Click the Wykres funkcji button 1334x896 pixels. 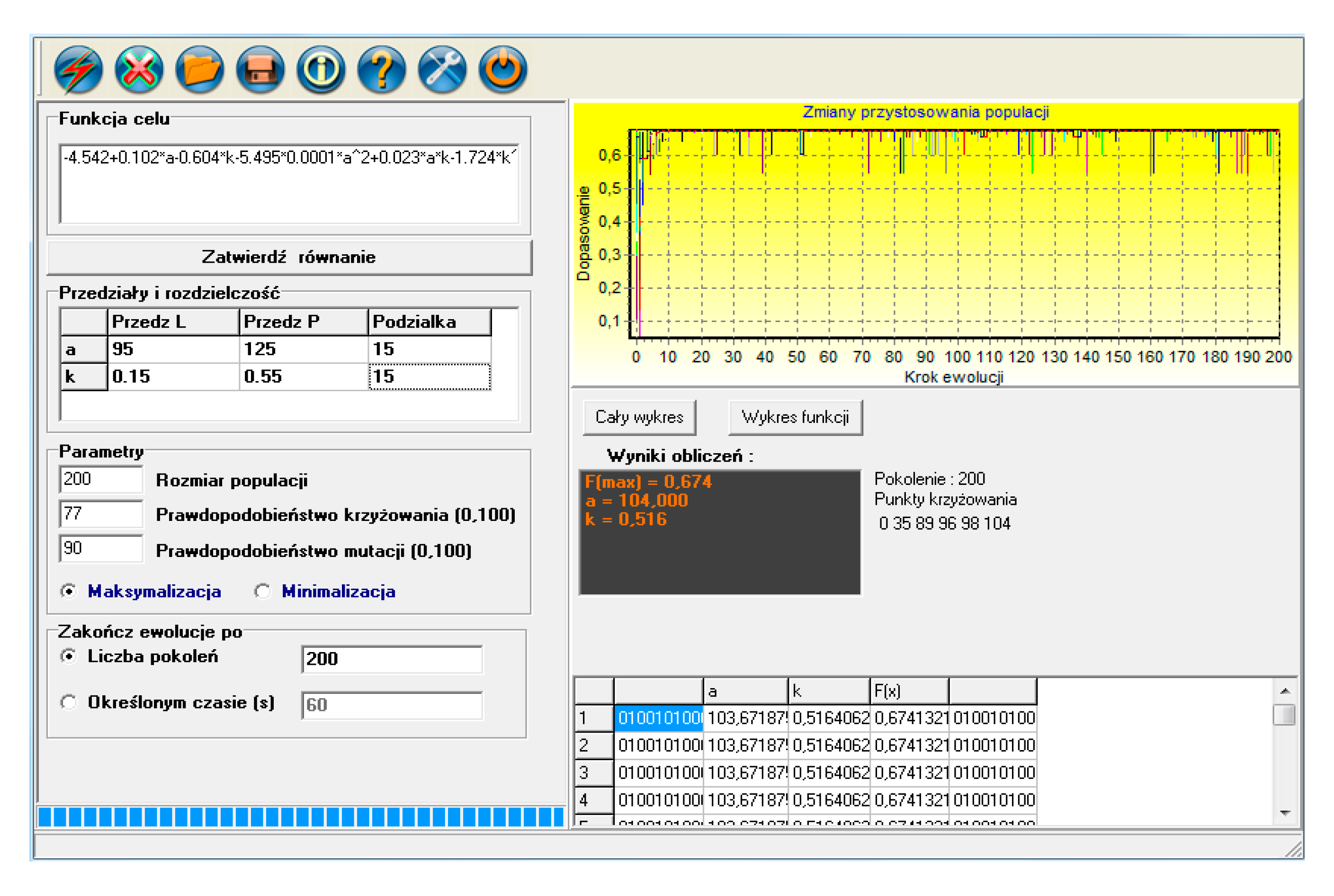tap(795, 418)
